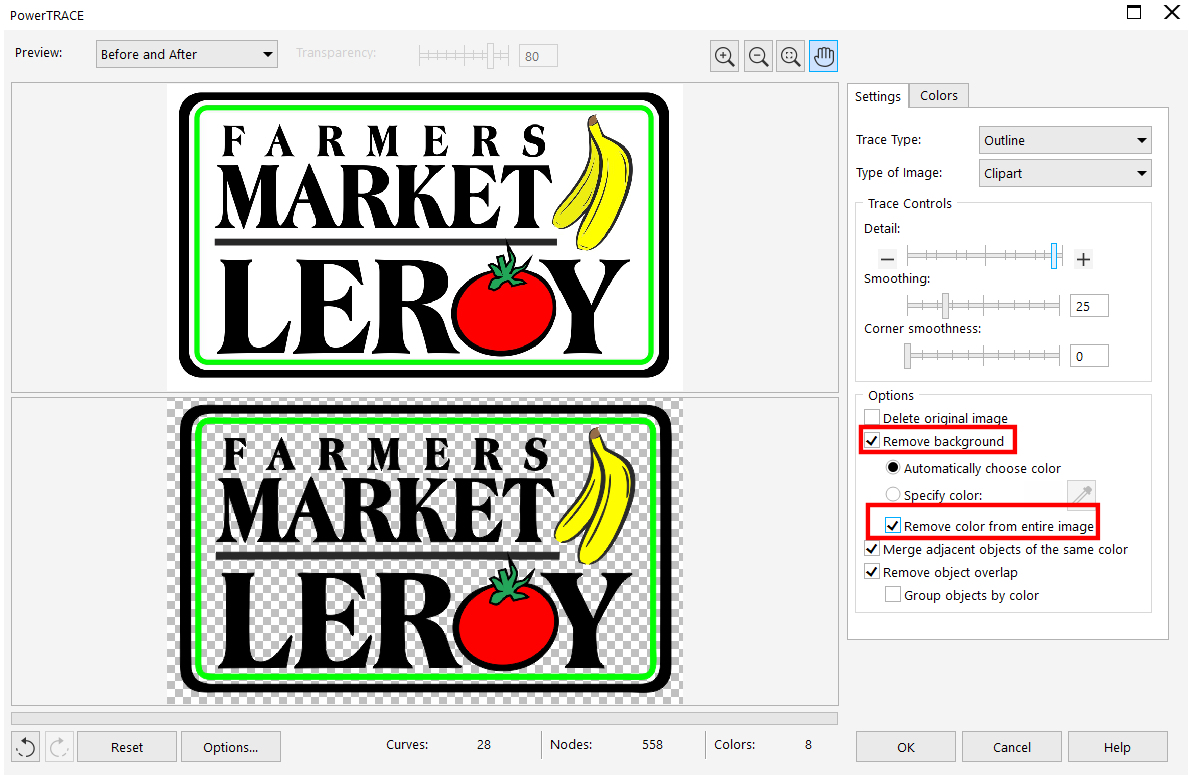Switch to the Colors tab

click(938, 95)
